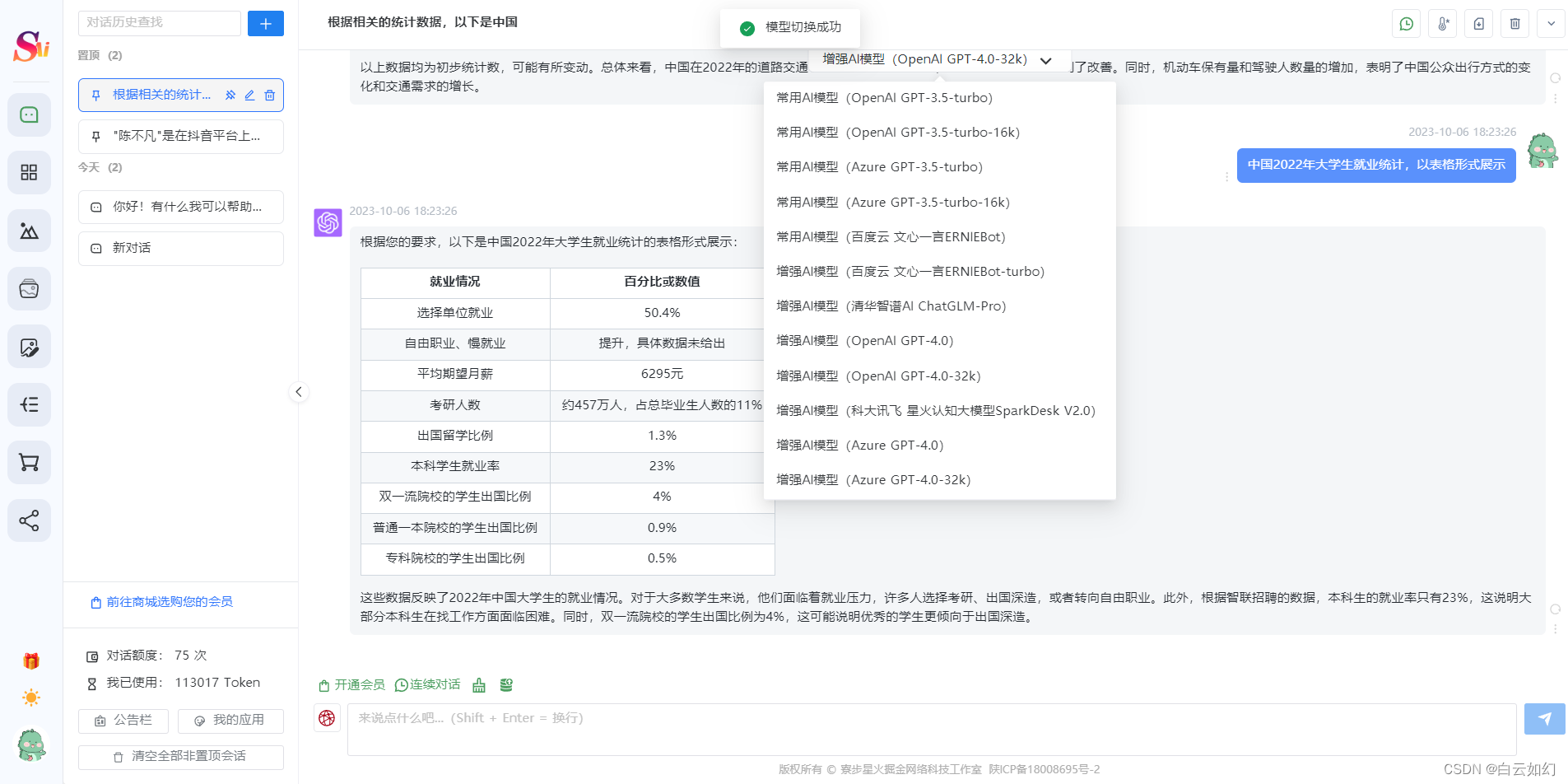The width and height of the screenshot is (1568, 784).
Task: Unpin the 根据相关的统计 conversation
Action: pos(230,96)
